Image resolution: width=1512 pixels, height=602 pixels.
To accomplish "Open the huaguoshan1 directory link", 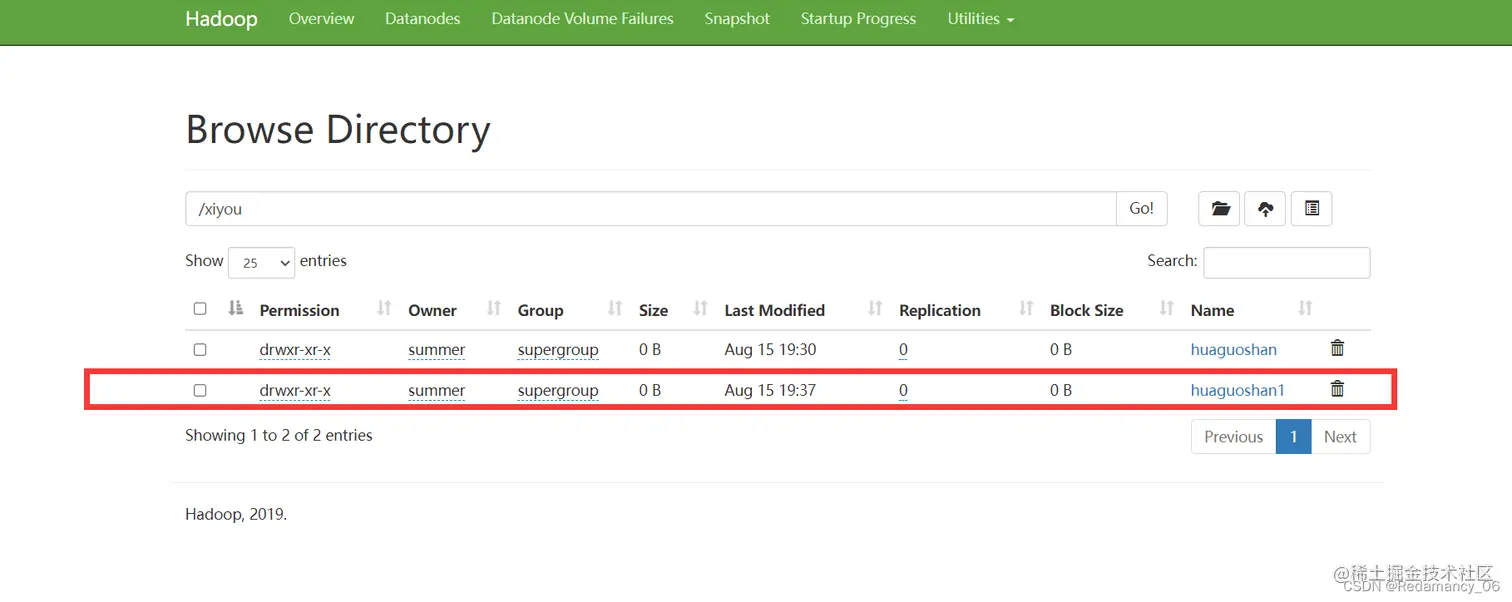I will (x=1237, y=390).
